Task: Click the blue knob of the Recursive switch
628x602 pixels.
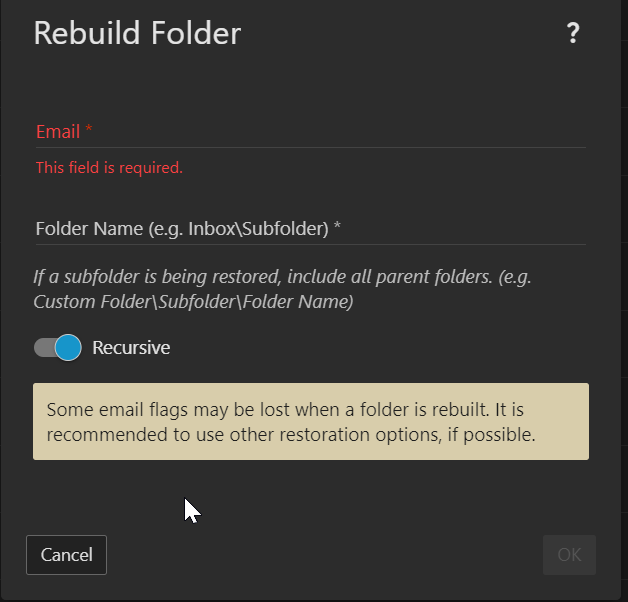Action: [x=68, y=348]
